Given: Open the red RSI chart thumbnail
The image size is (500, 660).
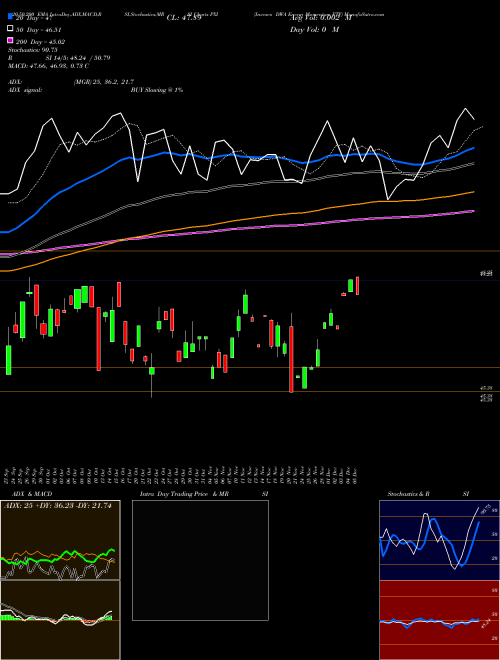Looking at the screenshot, I should click(x=439, y=620).
